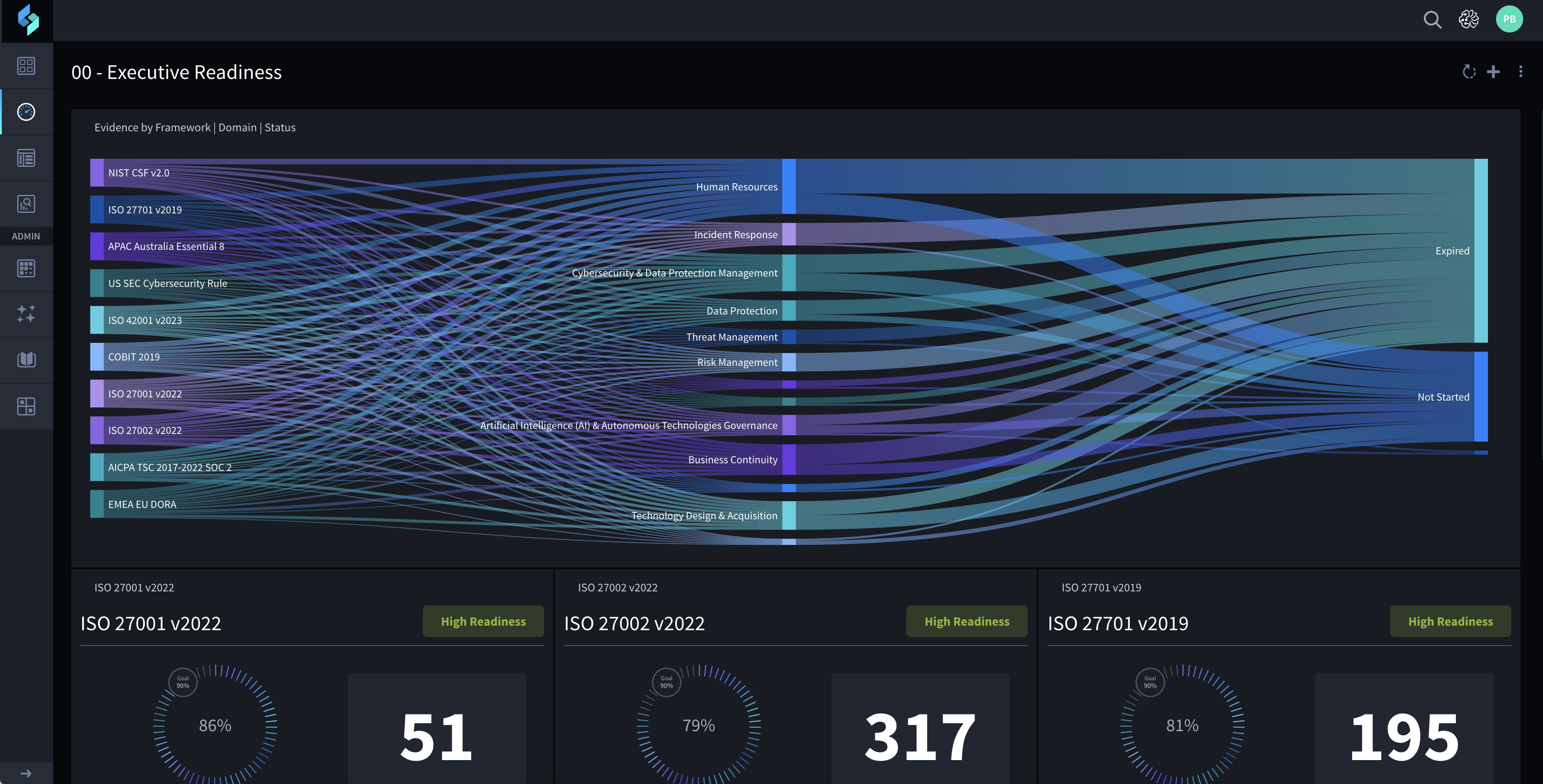Open search with the magnifier icon
The width and height of the screenshot is (1543, 784).
[1432, 20]
